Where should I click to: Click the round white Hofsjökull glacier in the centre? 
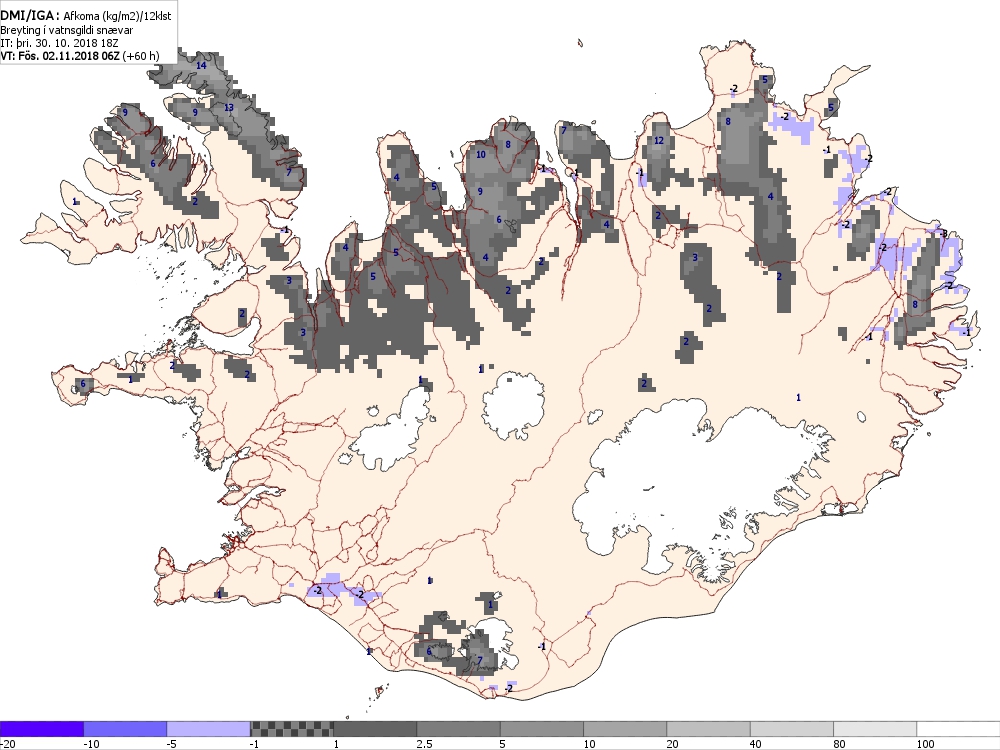click(513, 405)
